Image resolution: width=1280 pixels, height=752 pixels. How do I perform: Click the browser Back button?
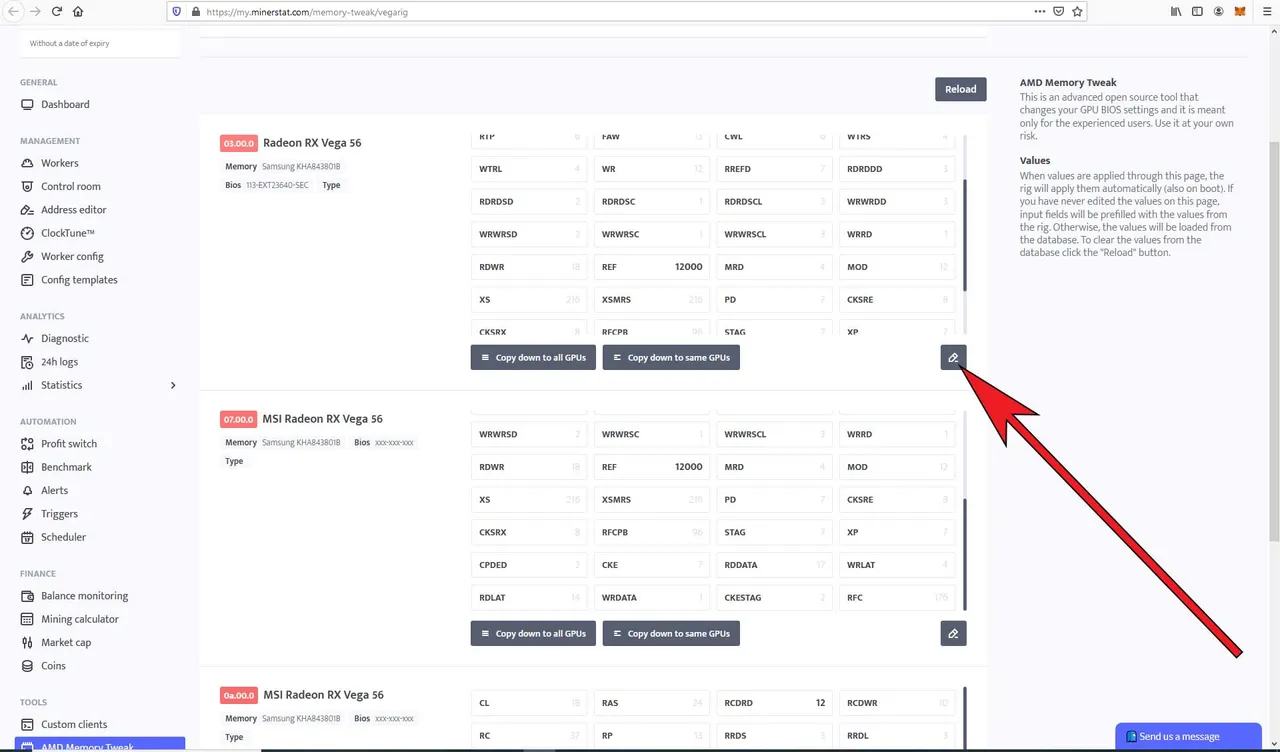point(14,12)
